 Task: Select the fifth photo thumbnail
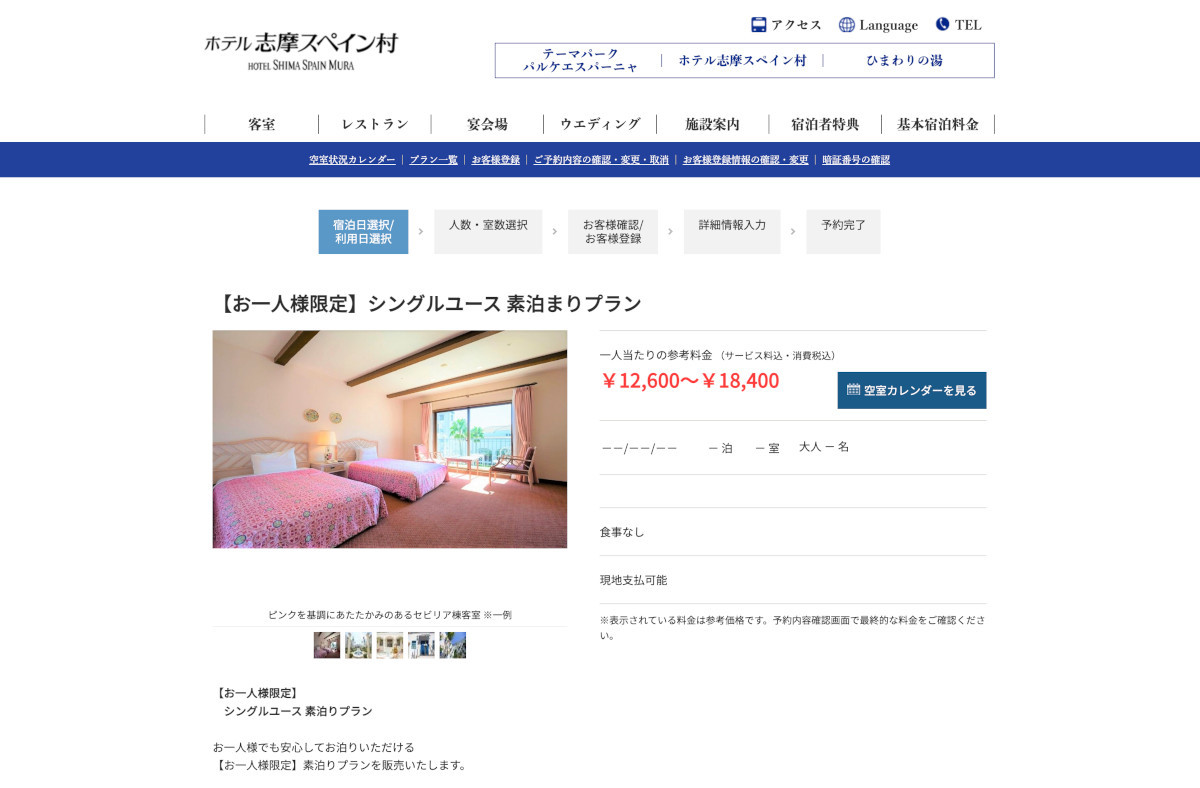coord(452,645)
